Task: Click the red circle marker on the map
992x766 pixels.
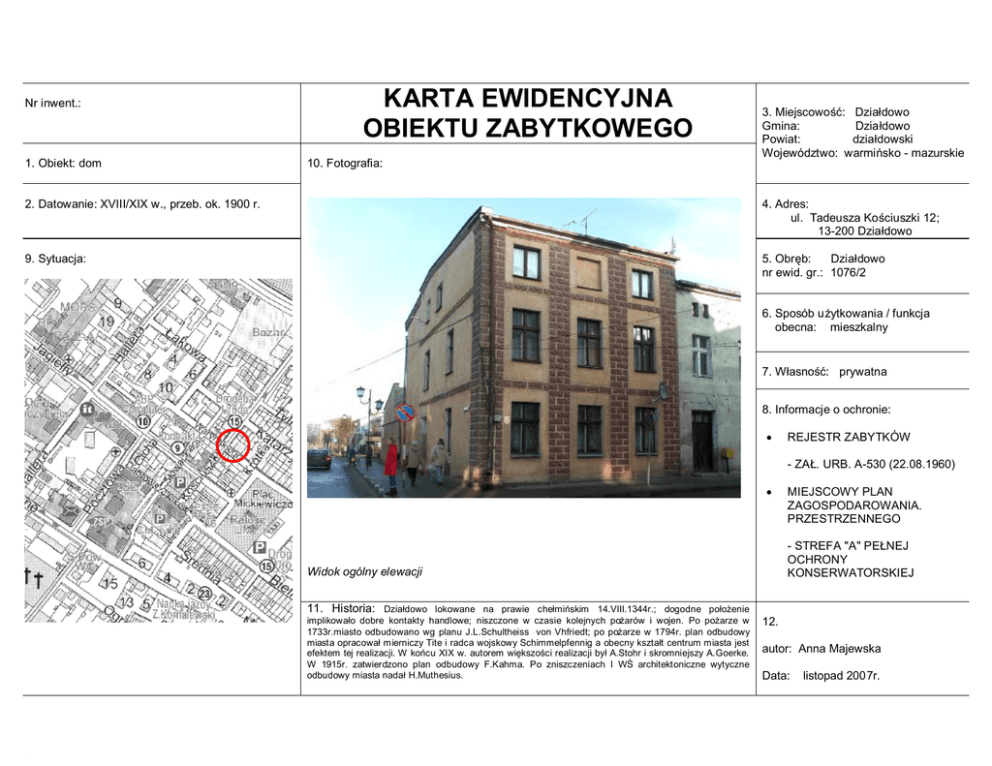Action: click(233, 445)
